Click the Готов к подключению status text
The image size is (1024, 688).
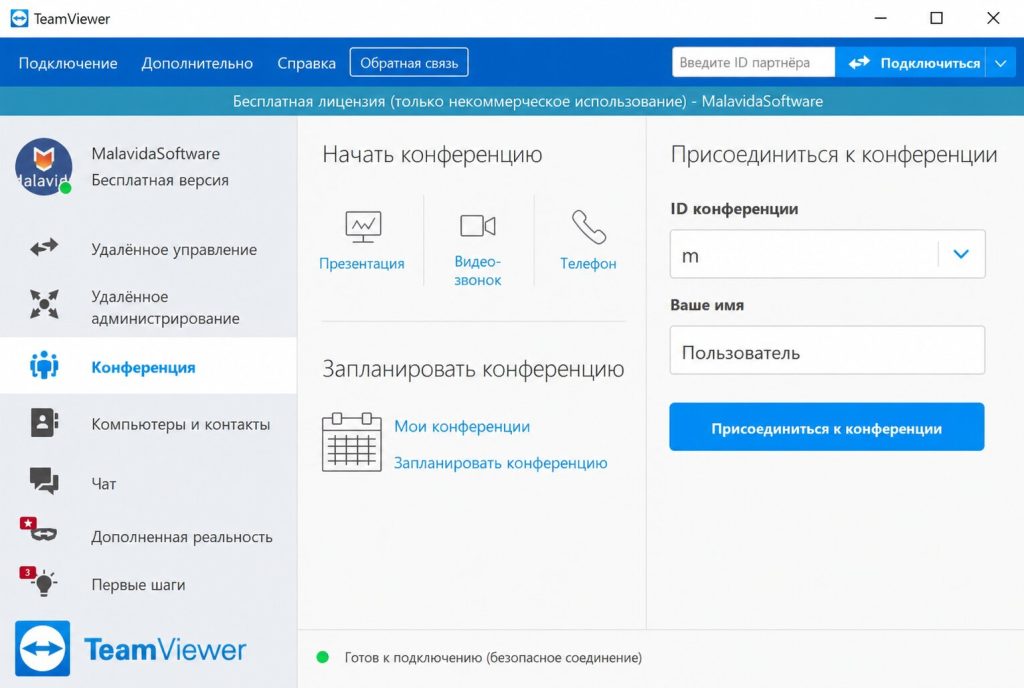(x=493, y=657)
